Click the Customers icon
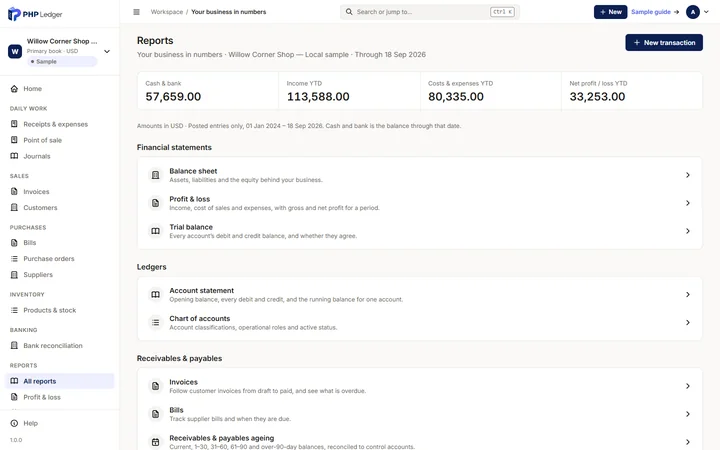The width and height of the screenshot is (720, 450). (14, 208)
